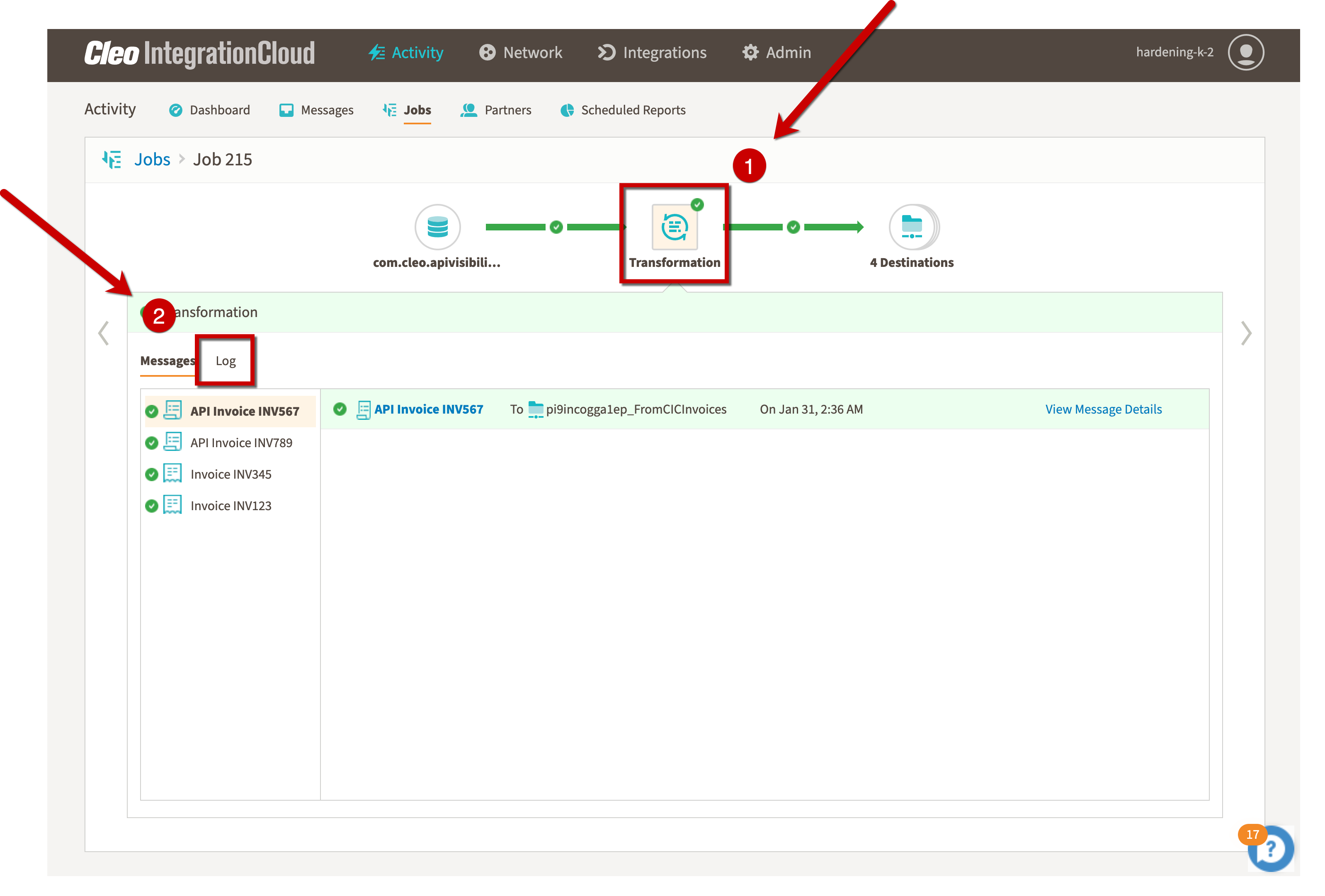
Task: Switch to the Log tab
Action: tap(226, 361)
